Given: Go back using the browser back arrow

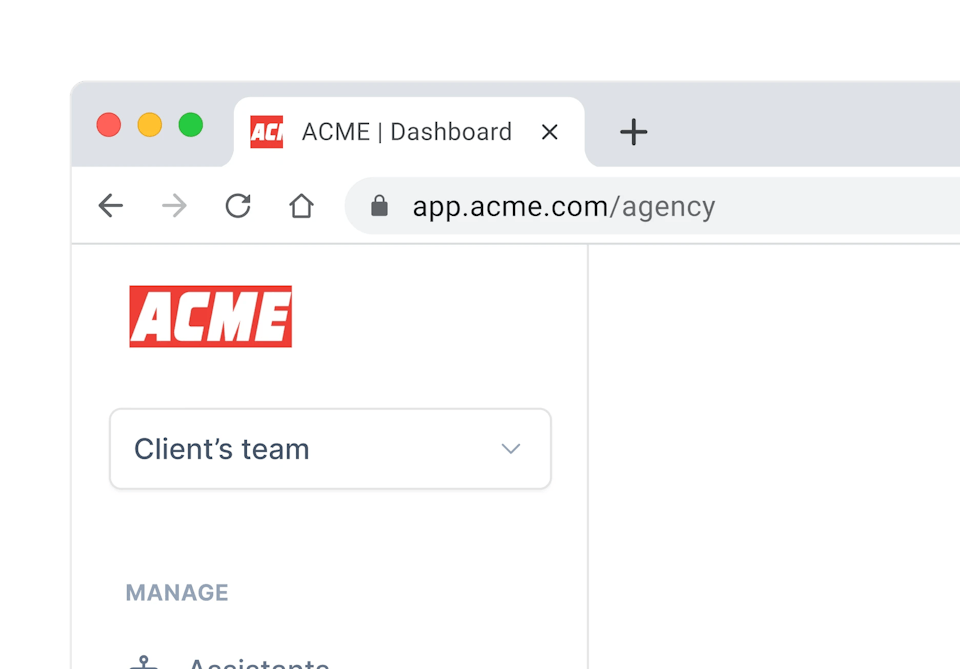Looking at the screenshot, I should (111, 206).
